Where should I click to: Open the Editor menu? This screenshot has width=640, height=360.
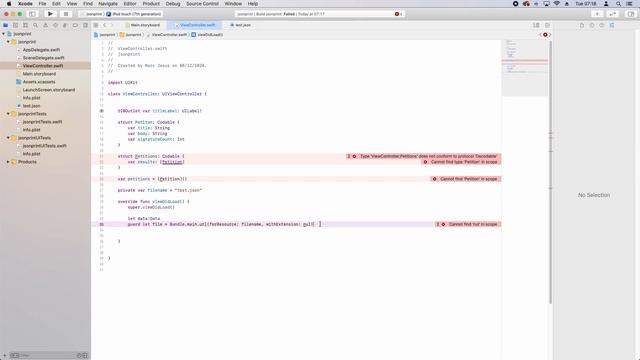click(x=130, y=4)
